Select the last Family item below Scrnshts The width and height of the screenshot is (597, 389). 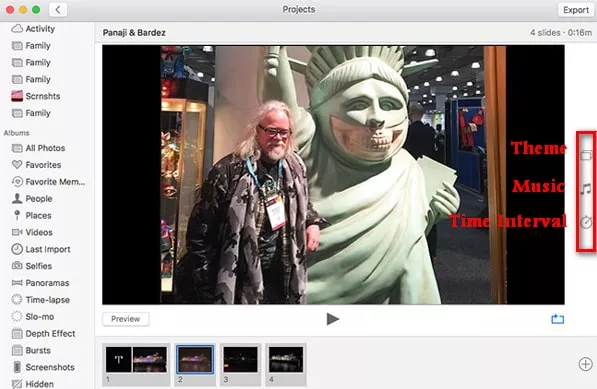[x=31, y=113]
